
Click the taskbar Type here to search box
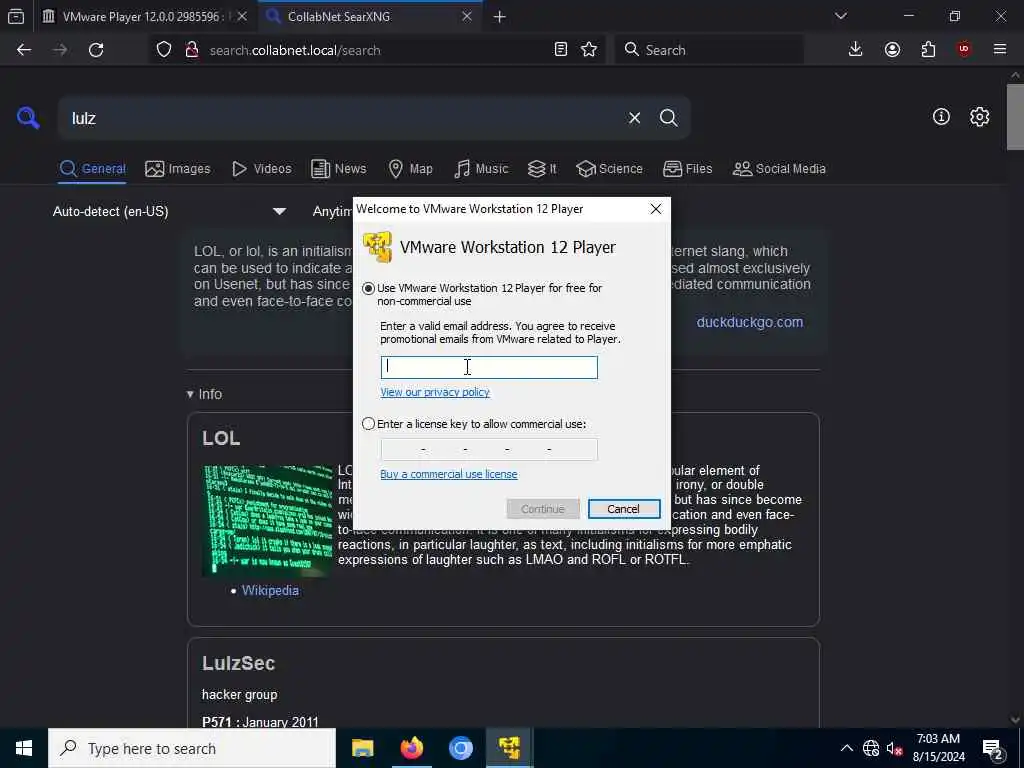coord(192,748)
